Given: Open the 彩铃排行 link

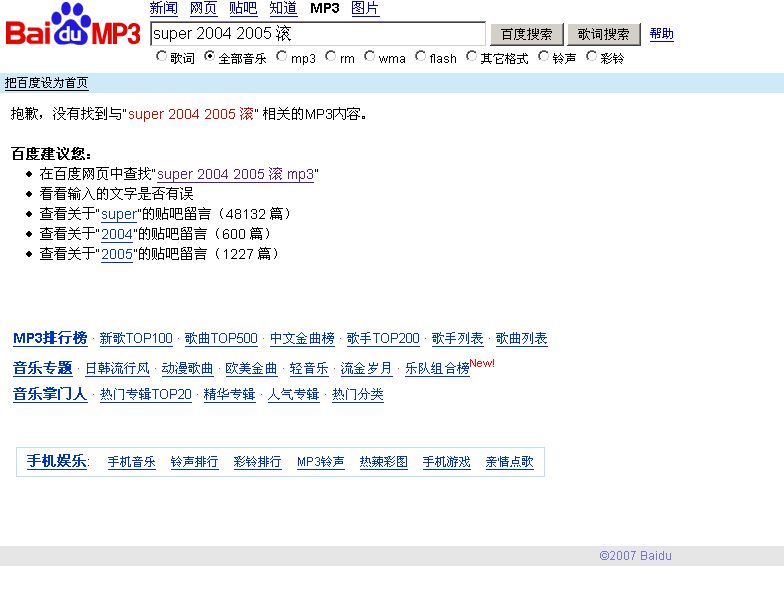Looking at the screenshot, I should [x=258, y=462].
